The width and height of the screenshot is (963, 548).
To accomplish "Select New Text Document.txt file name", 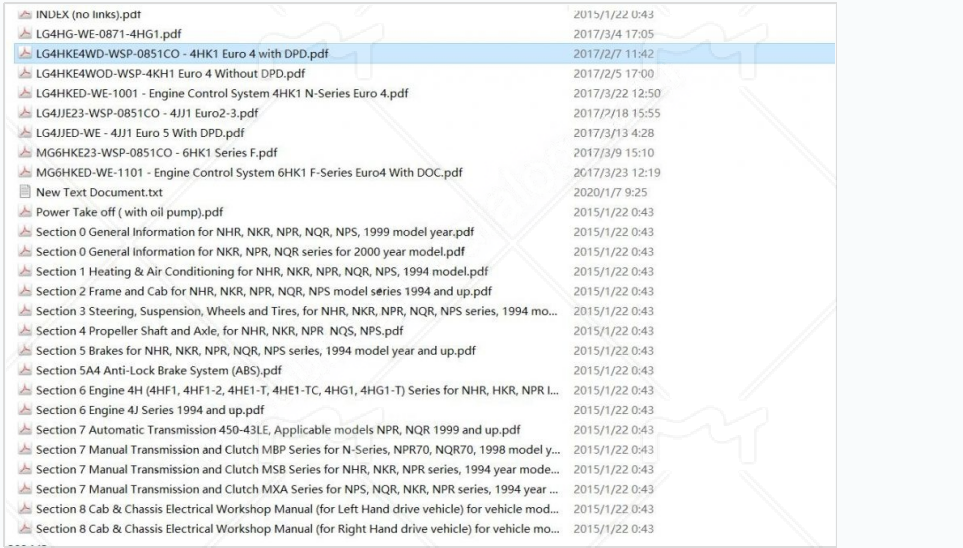I will (99, 192).
